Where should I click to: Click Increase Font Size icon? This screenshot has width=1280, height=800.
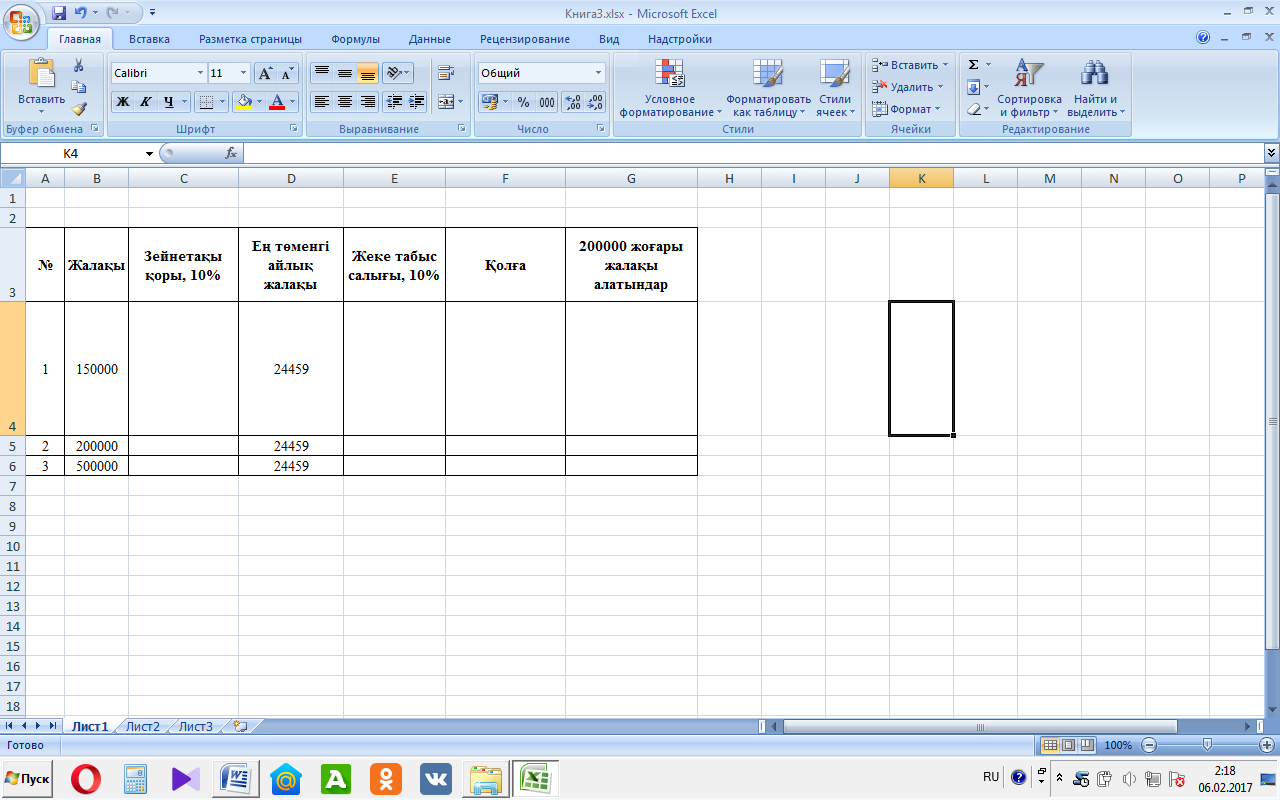point(265,73)
